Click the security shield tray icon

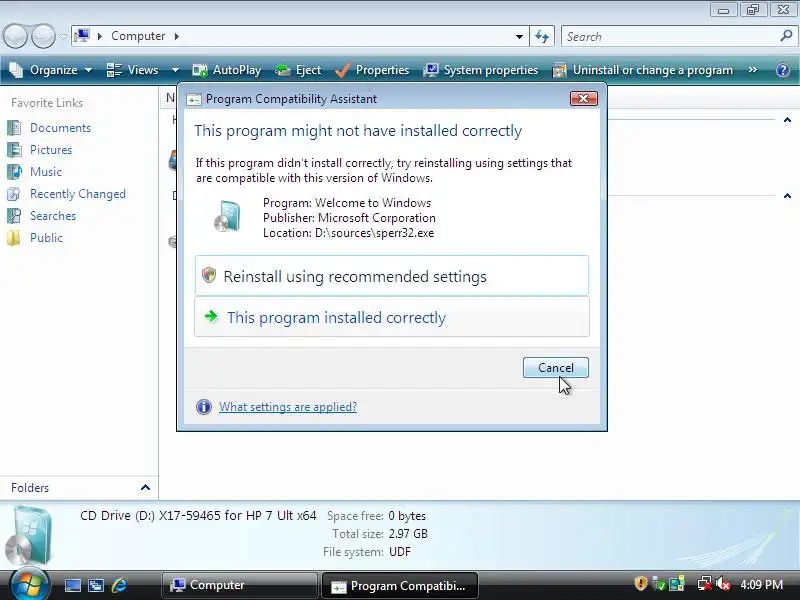(641, 583)
